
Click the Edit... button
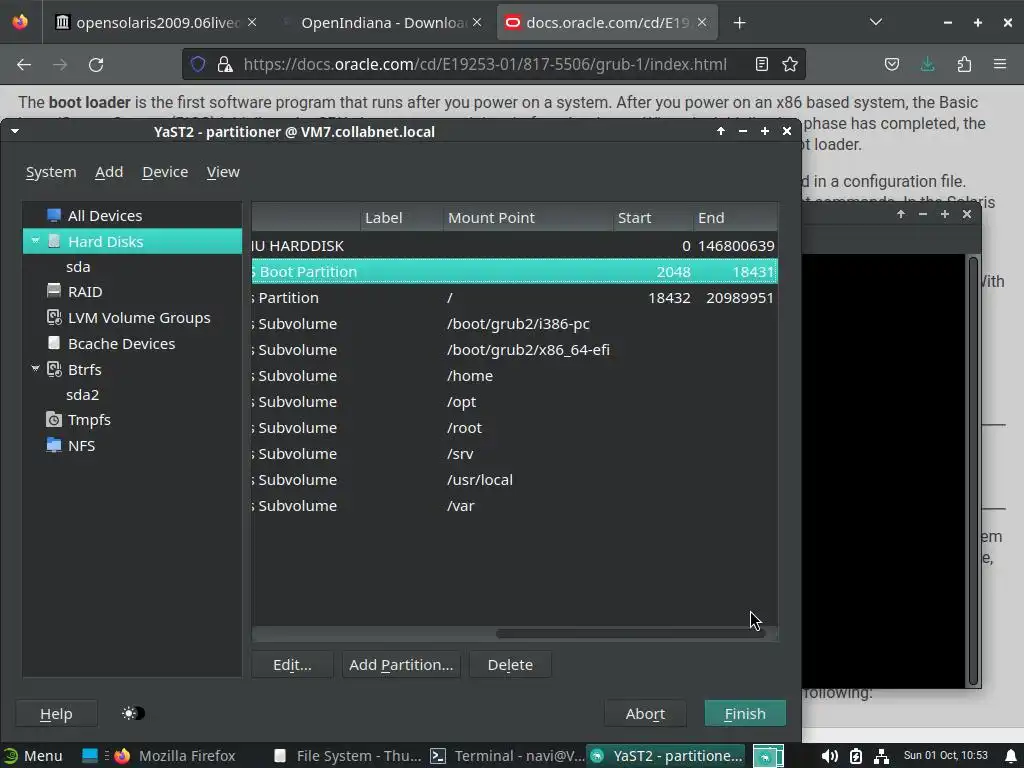click(293, 665)
